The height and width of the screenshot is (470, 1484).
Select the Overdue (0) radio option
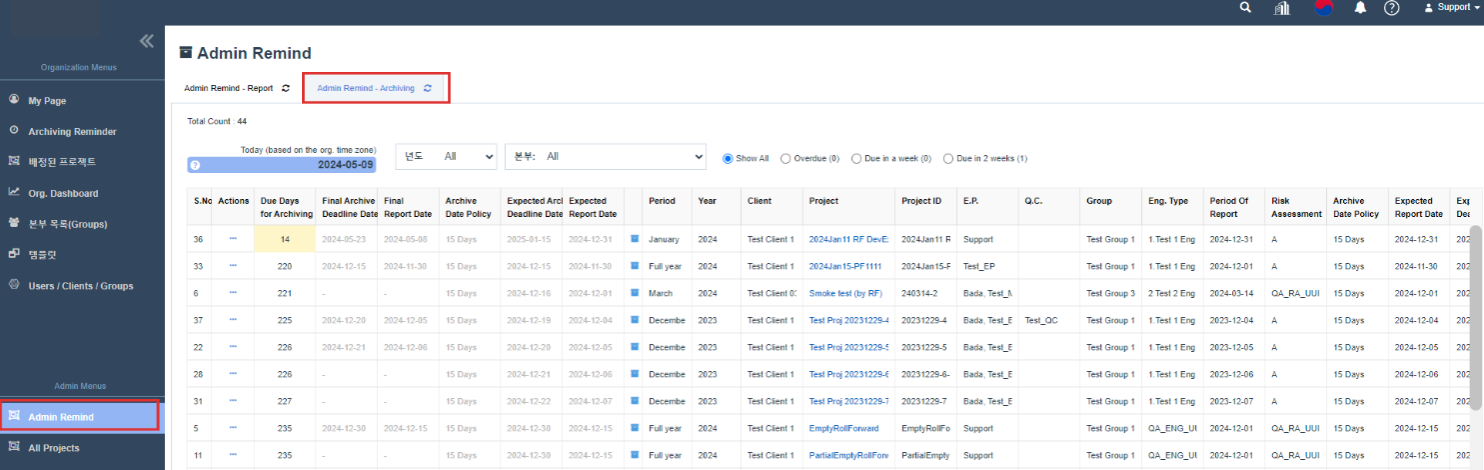click(x=786, y=158)
